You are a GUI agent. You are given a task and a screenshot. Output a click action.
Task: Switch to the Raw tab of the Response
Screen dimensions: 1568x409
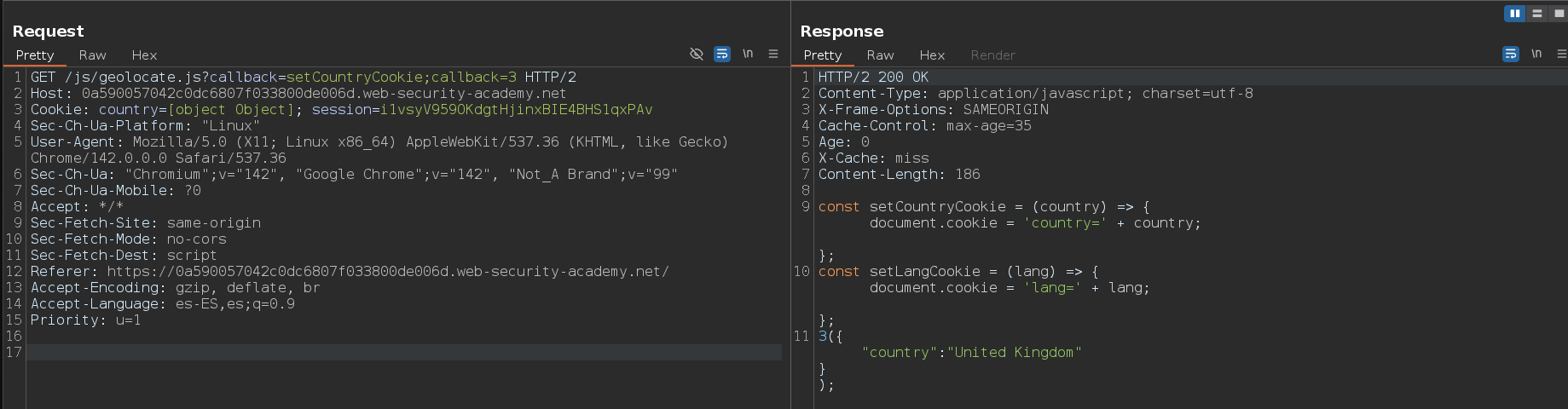click(880, 55)
